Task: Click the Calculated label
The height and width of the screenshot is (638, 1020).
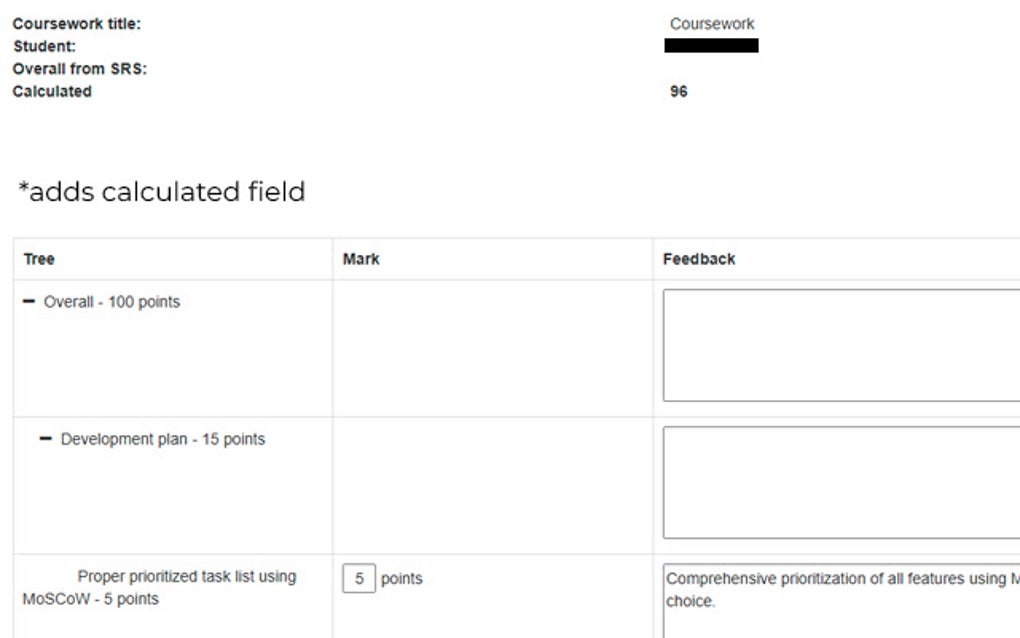Action: click(x=52, y=91)
